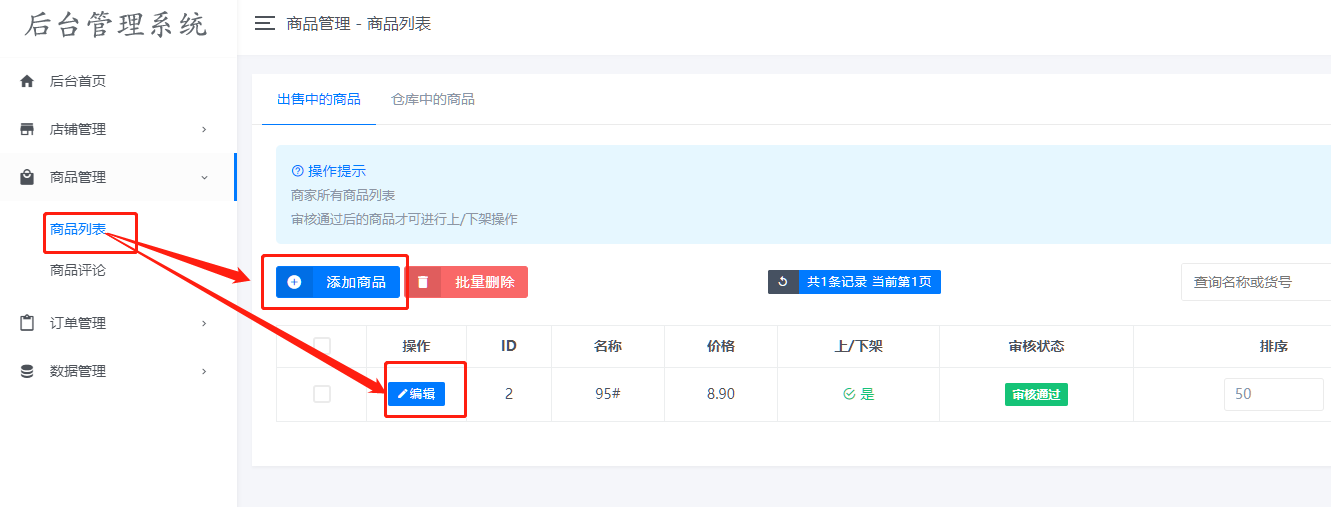Open the 订单管理 sidebar menu
1331x507 pixels.
click(x=118, y=323)
